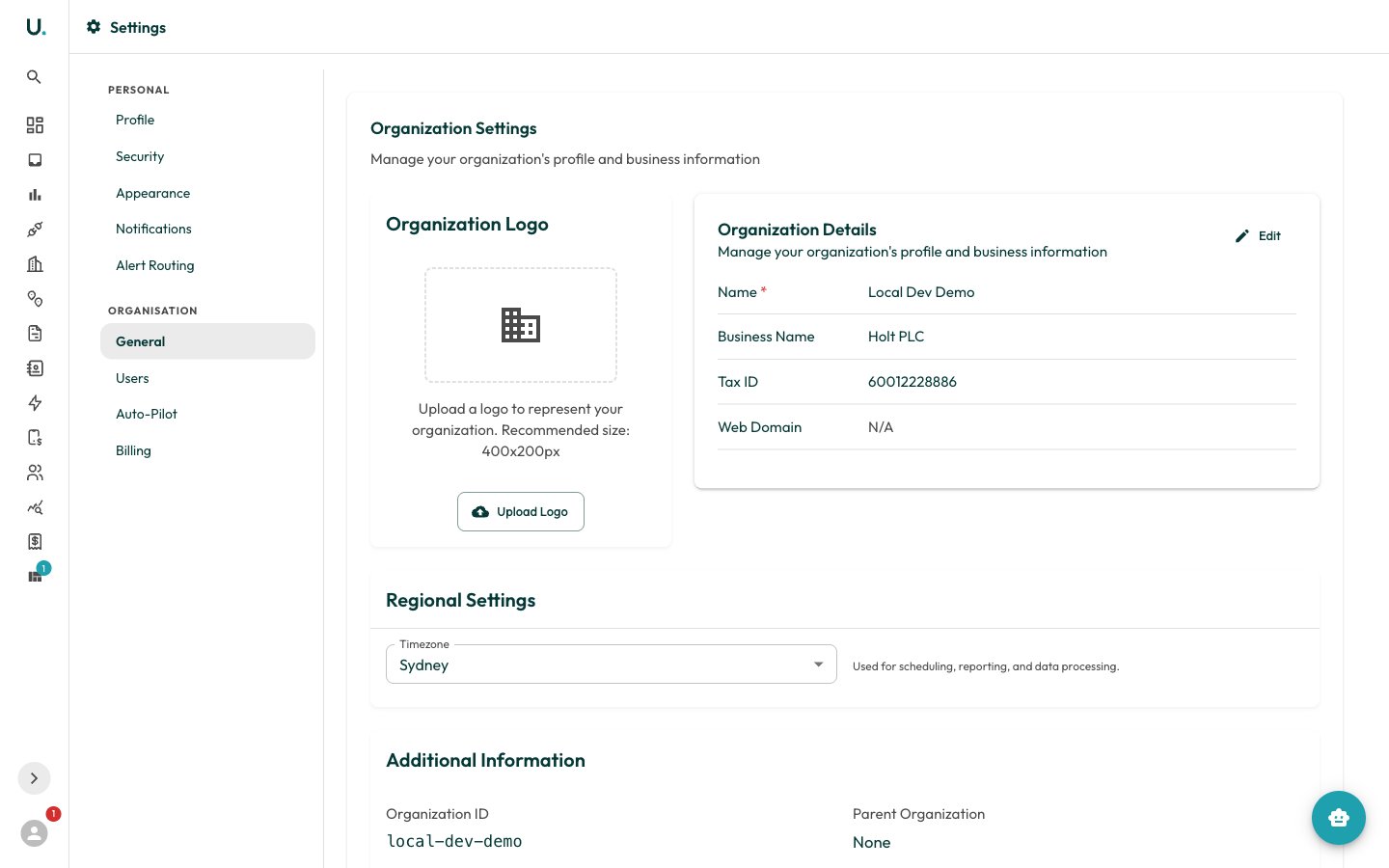Go to Appearance settings
The image size is (1389, 868).
point(207,193)
